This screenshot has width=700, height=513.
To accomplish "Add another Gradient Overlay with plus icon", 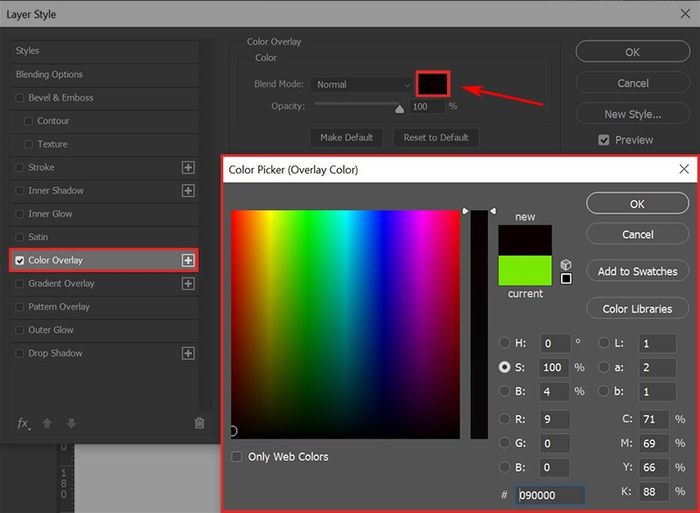I will point(188,284).
